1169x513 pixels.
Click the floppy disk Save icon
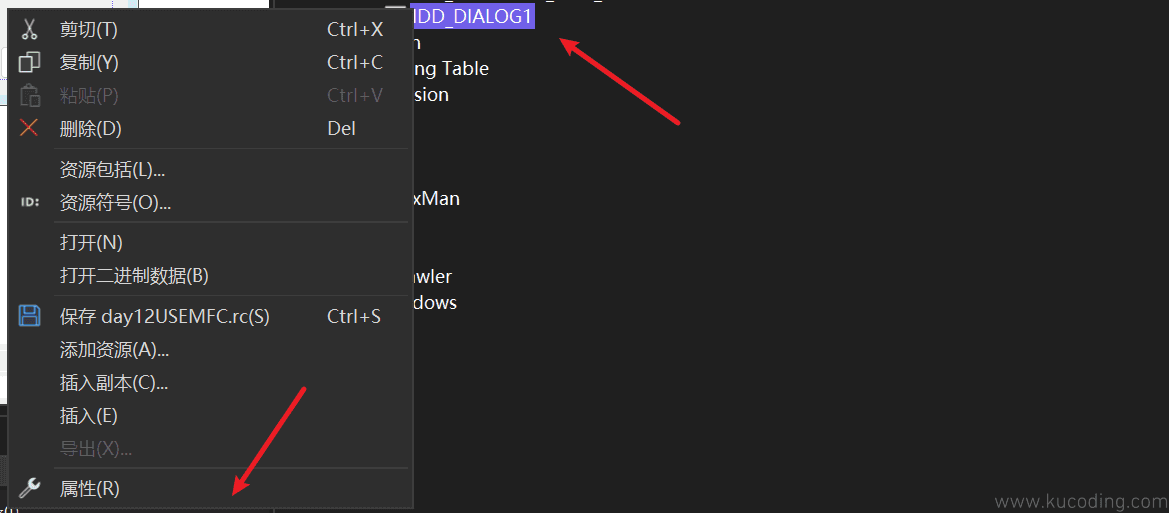click(29, 315)
